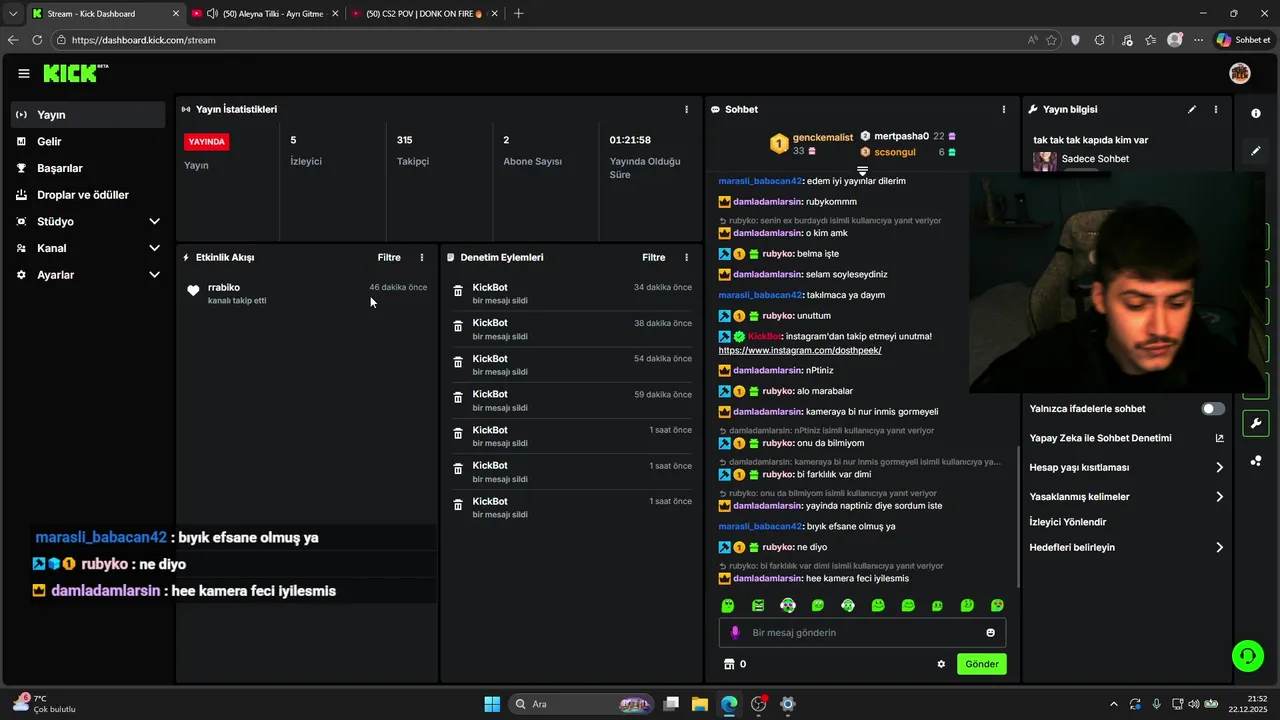
Task: Add page to favorites star icon
Action: pos(1052,40)
